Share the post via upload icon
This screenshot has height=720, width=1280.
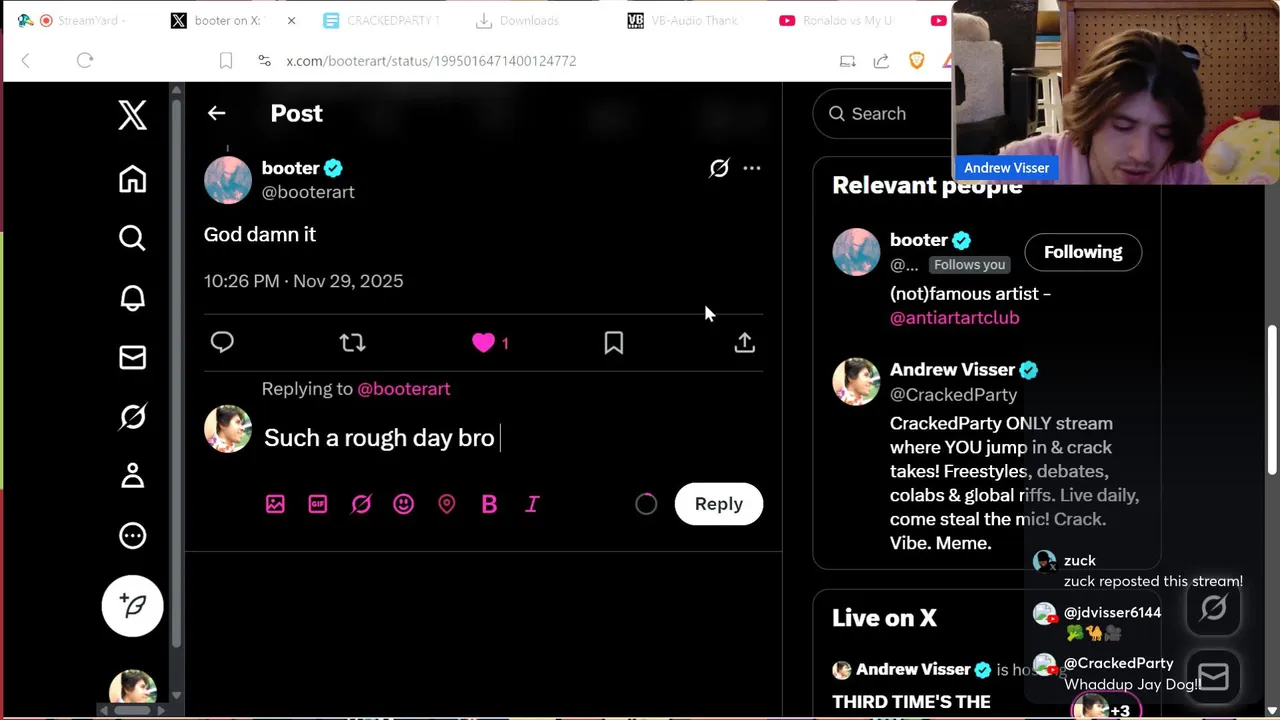pos(745,343)
